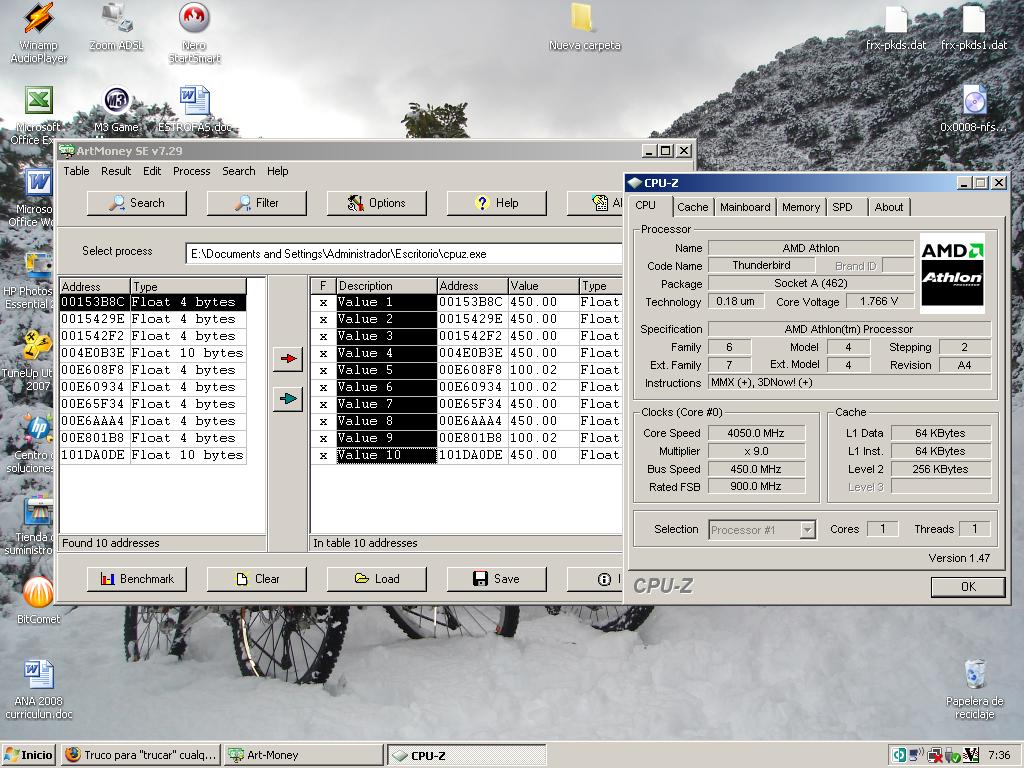This screenshot has width=1024, height=768.
Task: Click the red arrow transfer button
Action: (x=287, y=360)
